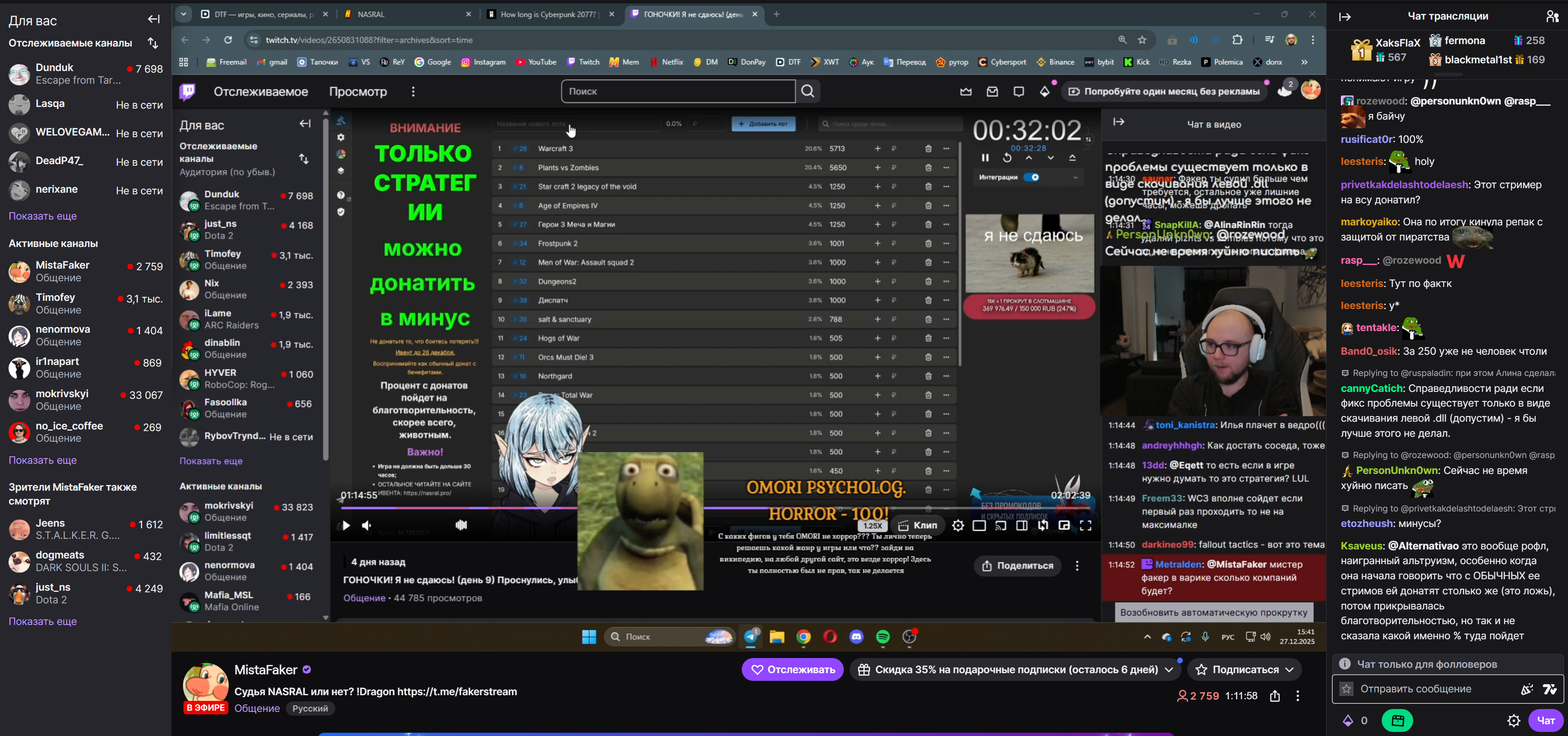Click Показать еще under followed channels
Screen dimensions: 1568x736
point(42,216)
